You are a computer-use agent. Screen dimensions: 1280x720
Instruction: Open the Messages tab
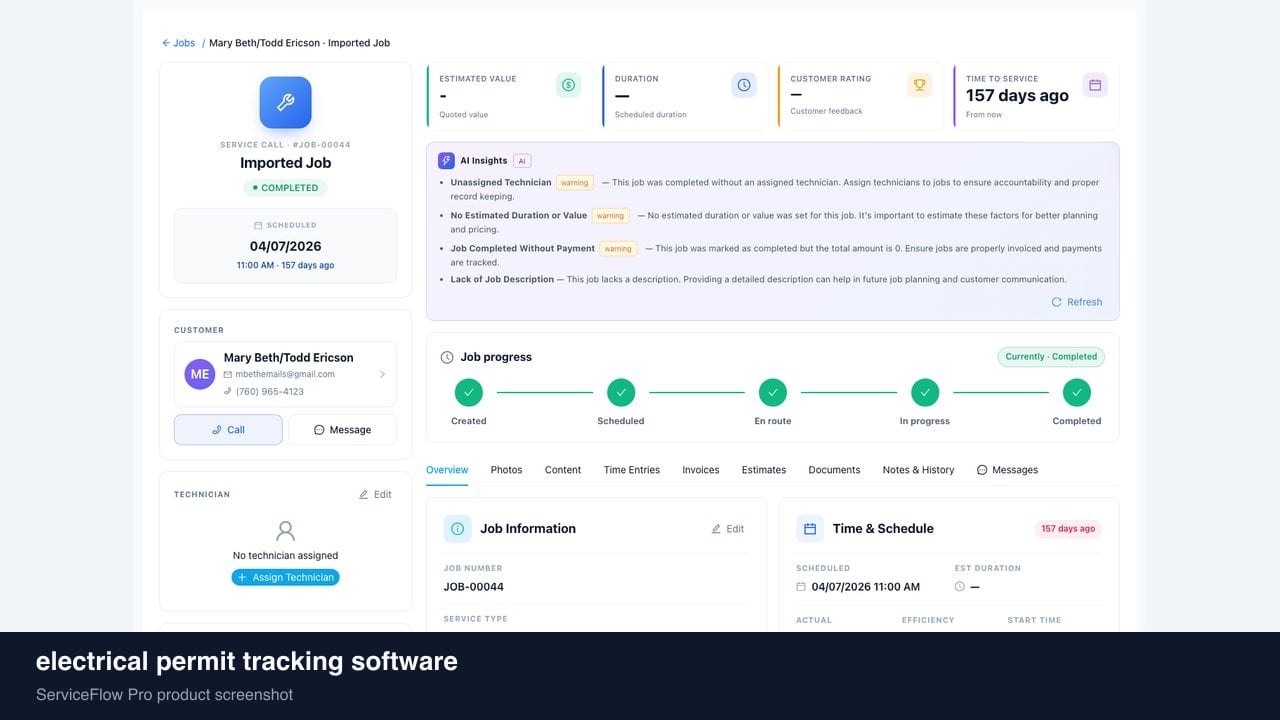tap(1008, 470)
